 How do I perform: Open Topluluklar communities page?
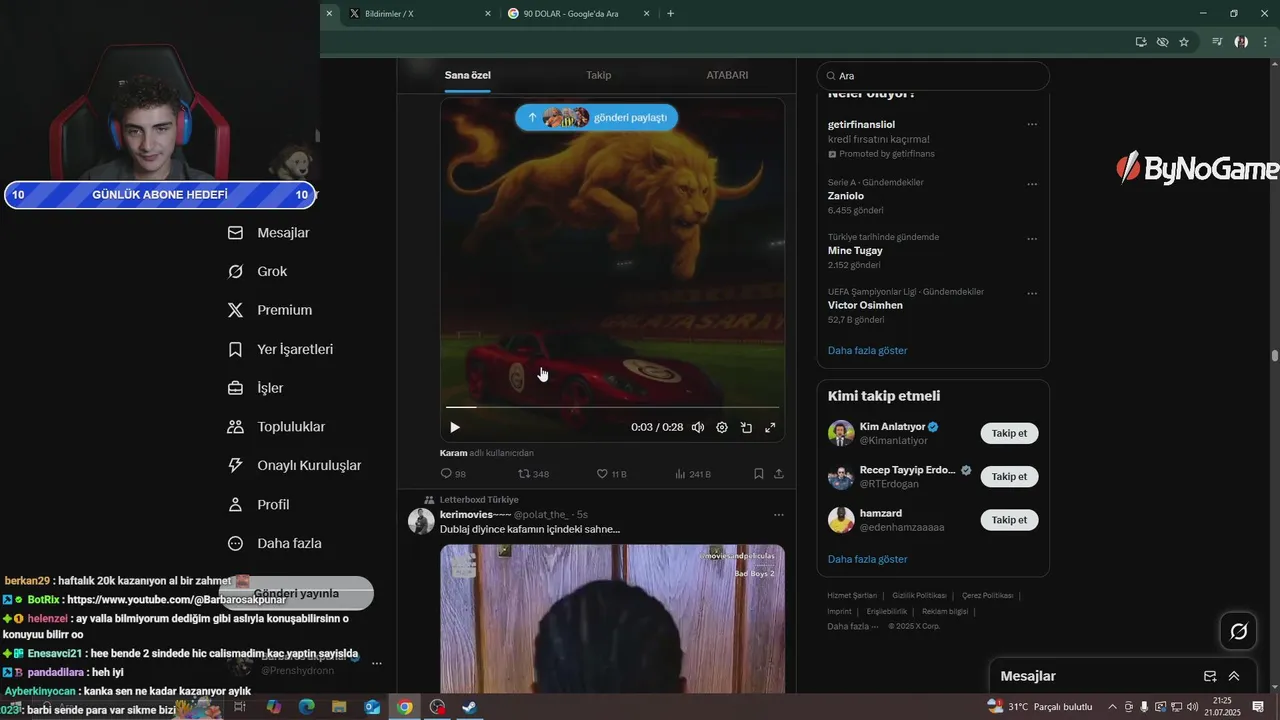[x=276, y=427]
